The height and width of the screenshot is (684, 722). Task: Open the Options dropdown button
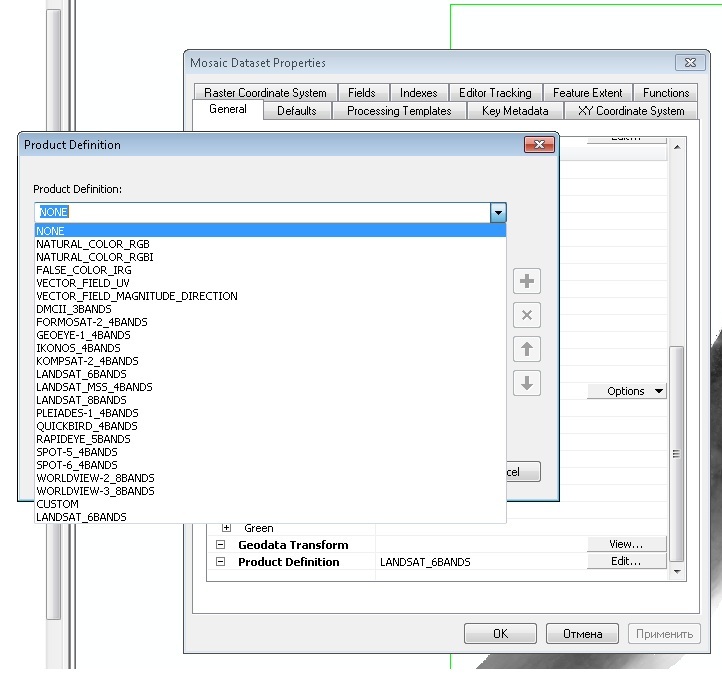[x=626, y=391]
